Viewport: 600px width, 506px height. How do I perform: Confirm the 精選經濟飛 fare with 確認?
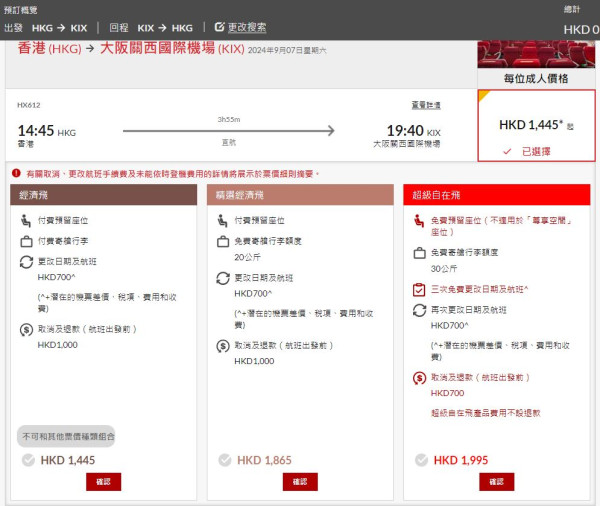tap(300, 482)
